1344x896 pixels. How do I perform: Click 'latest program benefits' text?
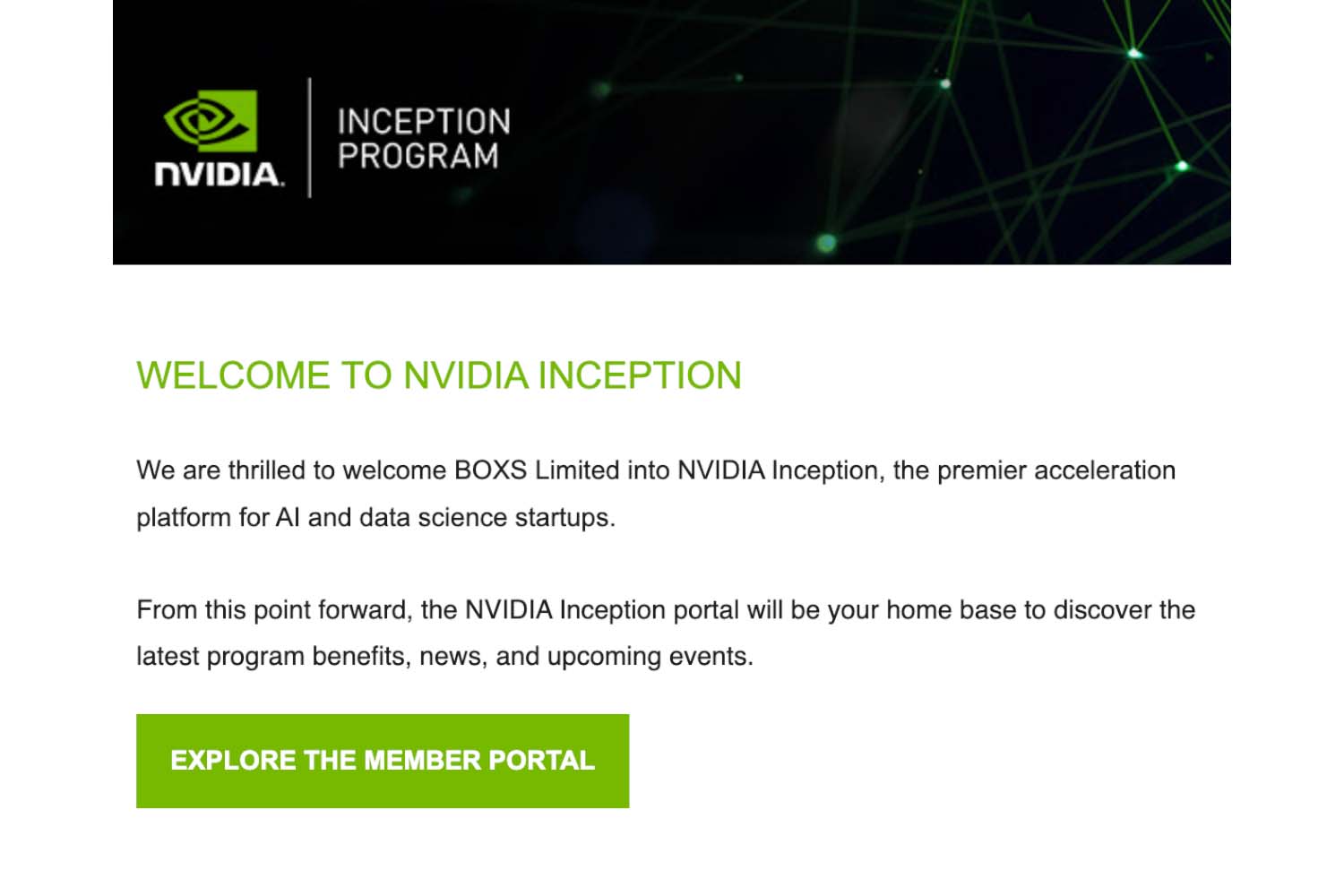pyautogui.click(x=272, y=657)
